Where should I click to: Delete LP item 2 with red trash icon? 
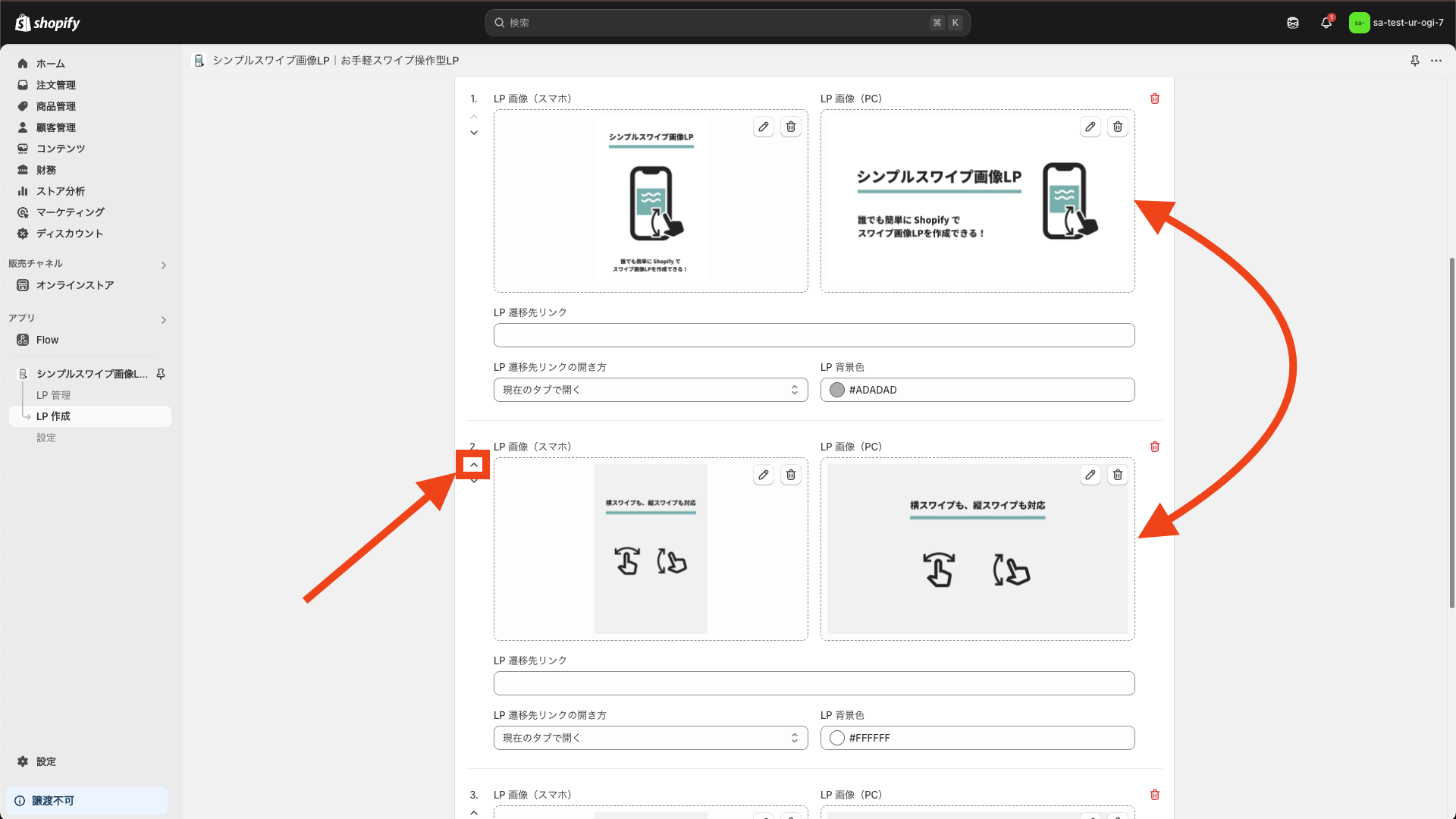(x=1155, y=447)
